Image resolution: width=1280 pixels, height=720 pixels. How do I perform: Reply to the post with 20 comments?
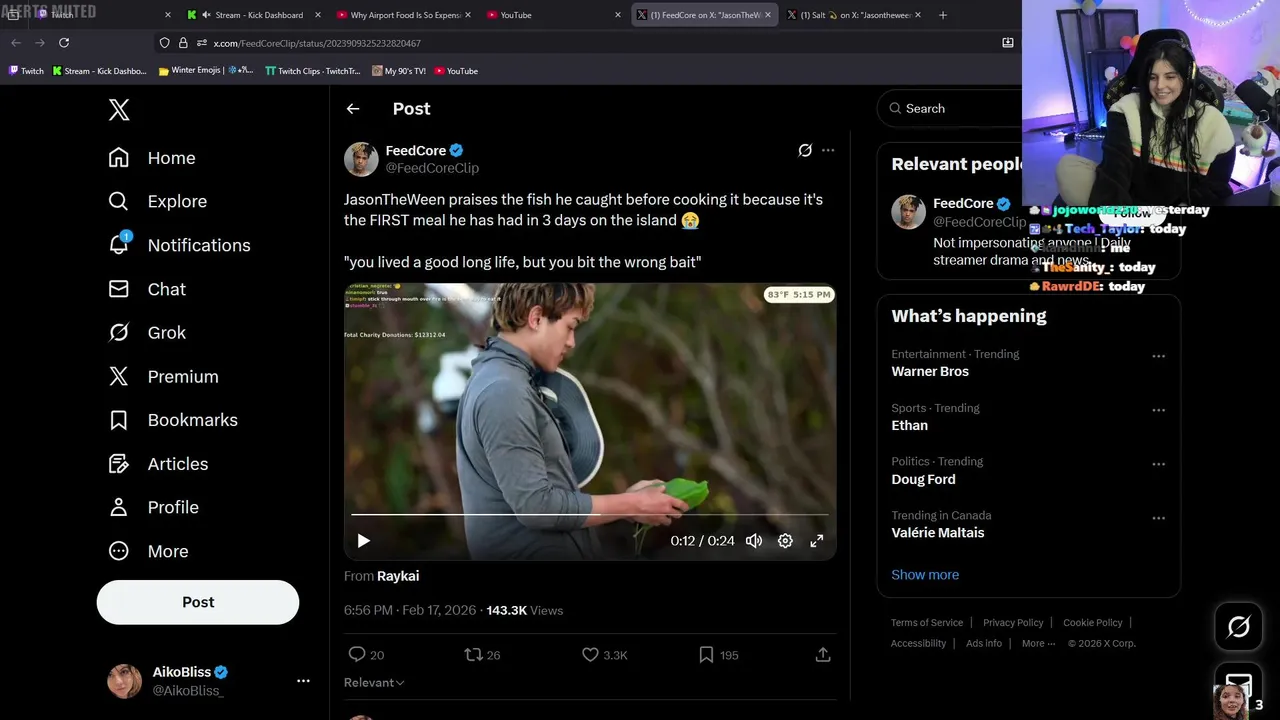tap(366, 655)
